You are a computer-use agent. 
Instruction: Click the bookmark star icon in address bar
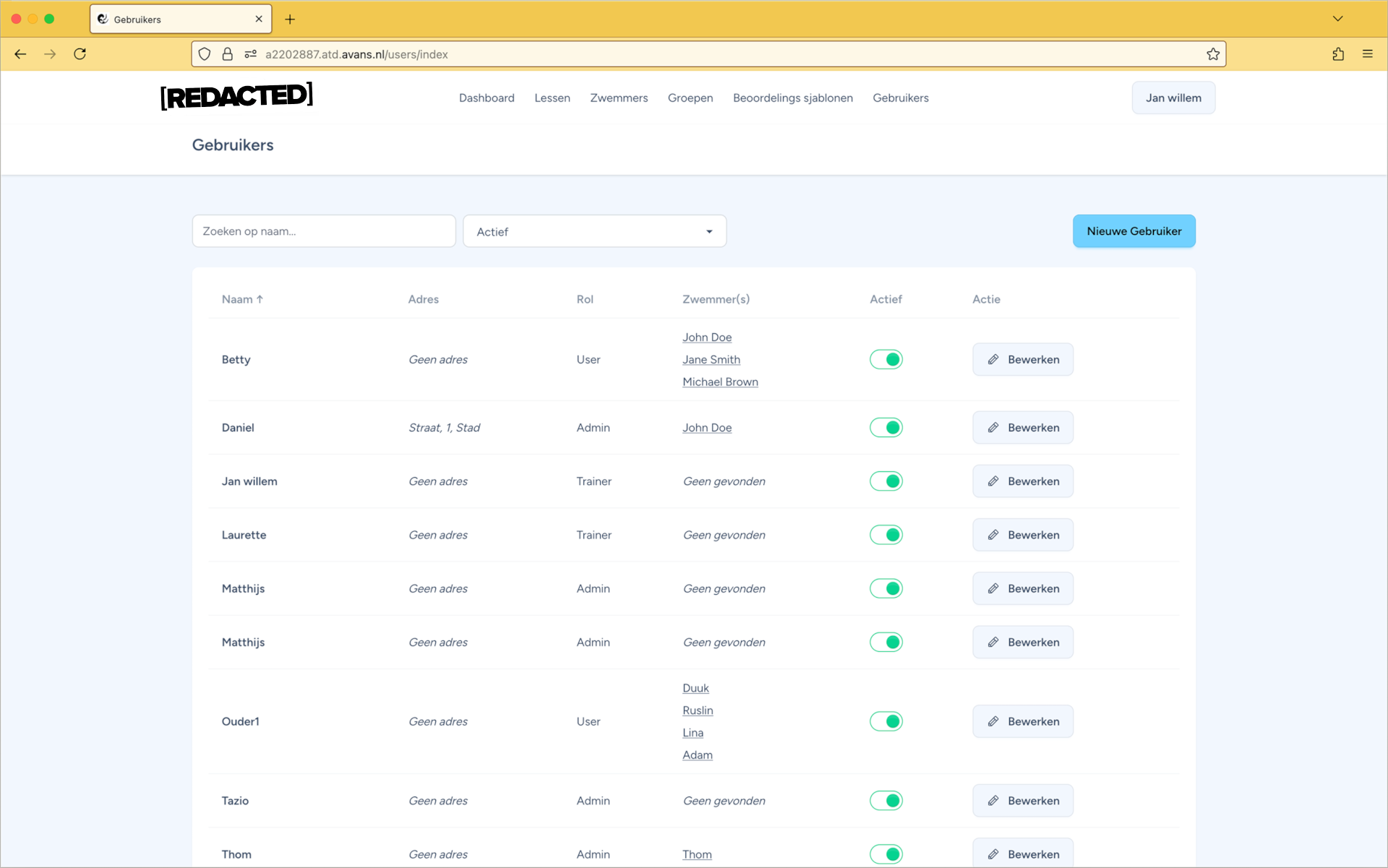point(1213,54)
